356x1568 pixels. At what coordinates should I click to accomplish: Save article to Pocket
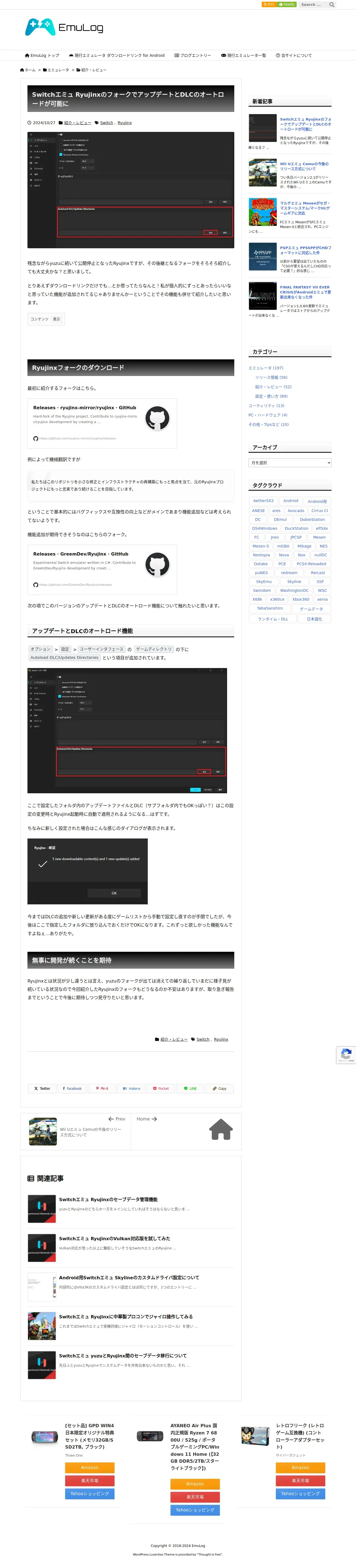click(x=161, y=1088)
